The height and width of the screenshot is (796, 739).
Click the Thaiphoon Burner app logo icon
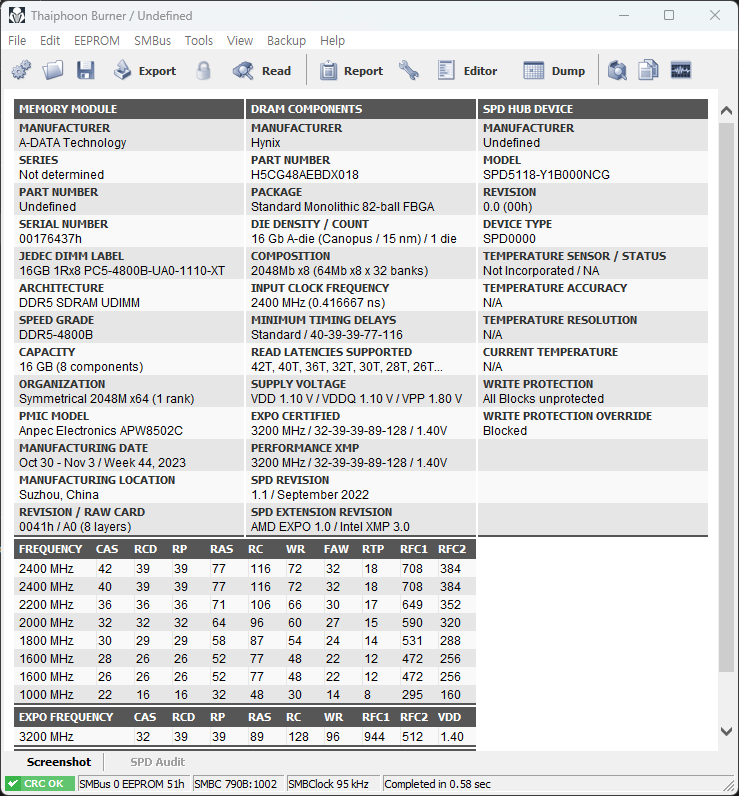[x=16, y=16]
